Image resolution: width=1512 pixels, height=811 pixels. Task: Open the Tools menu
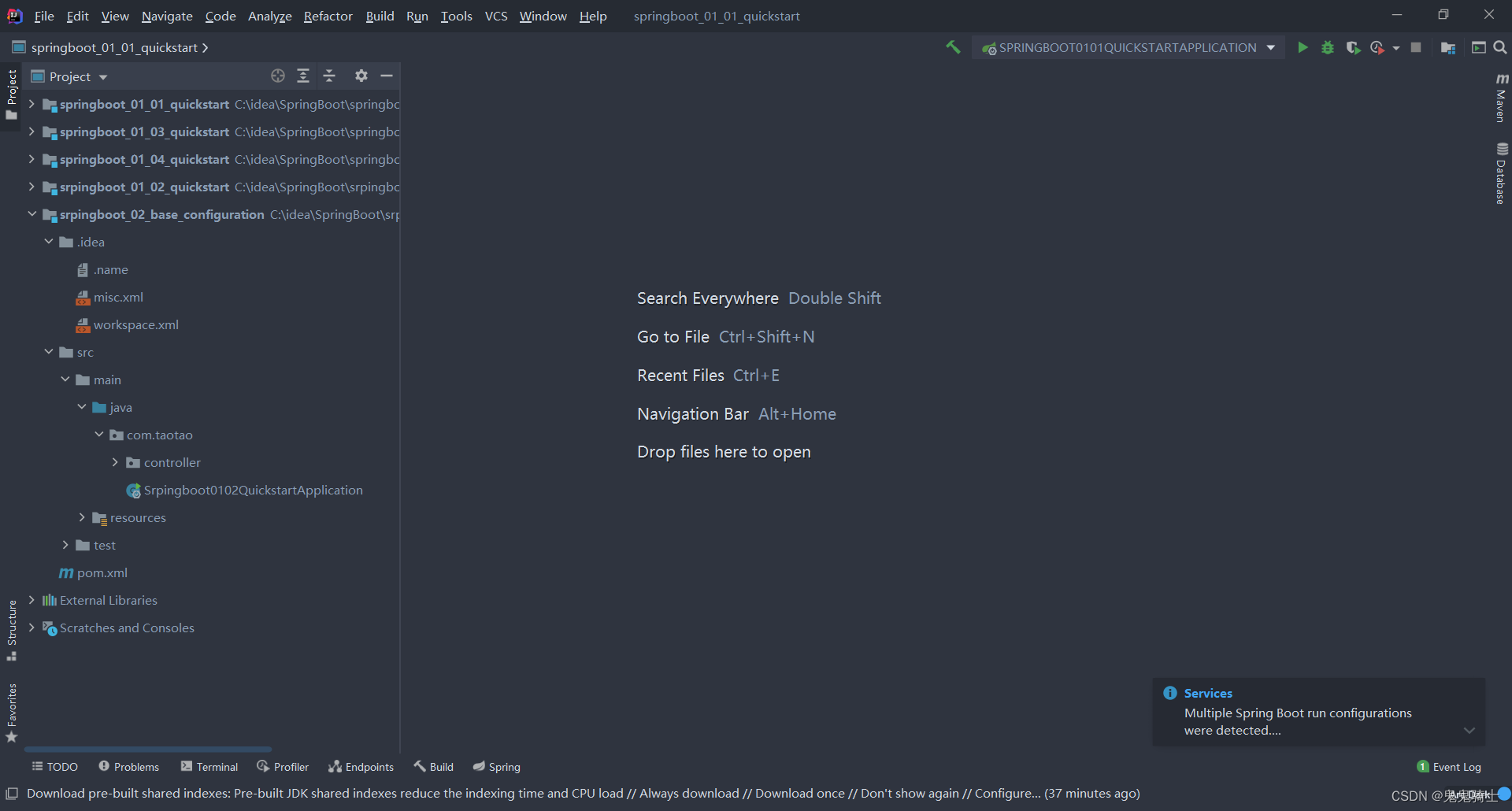[457, 16]
